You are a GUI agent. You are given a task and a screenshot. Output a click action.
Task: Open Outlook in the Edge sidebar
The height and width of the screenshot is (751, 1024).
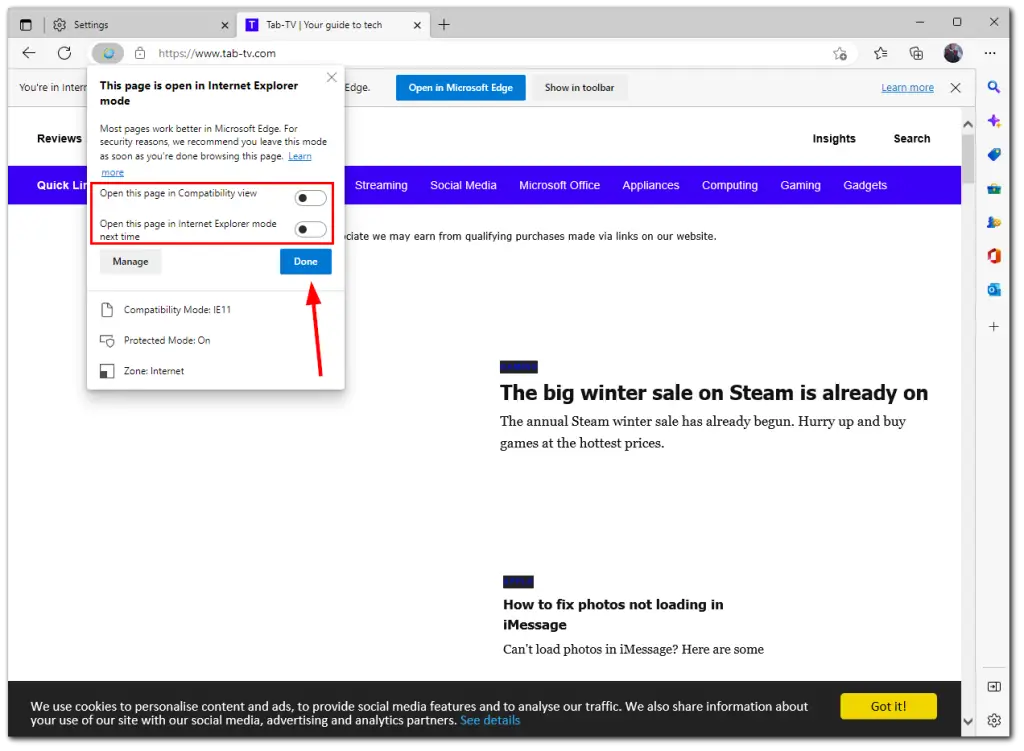pos(994,289)
